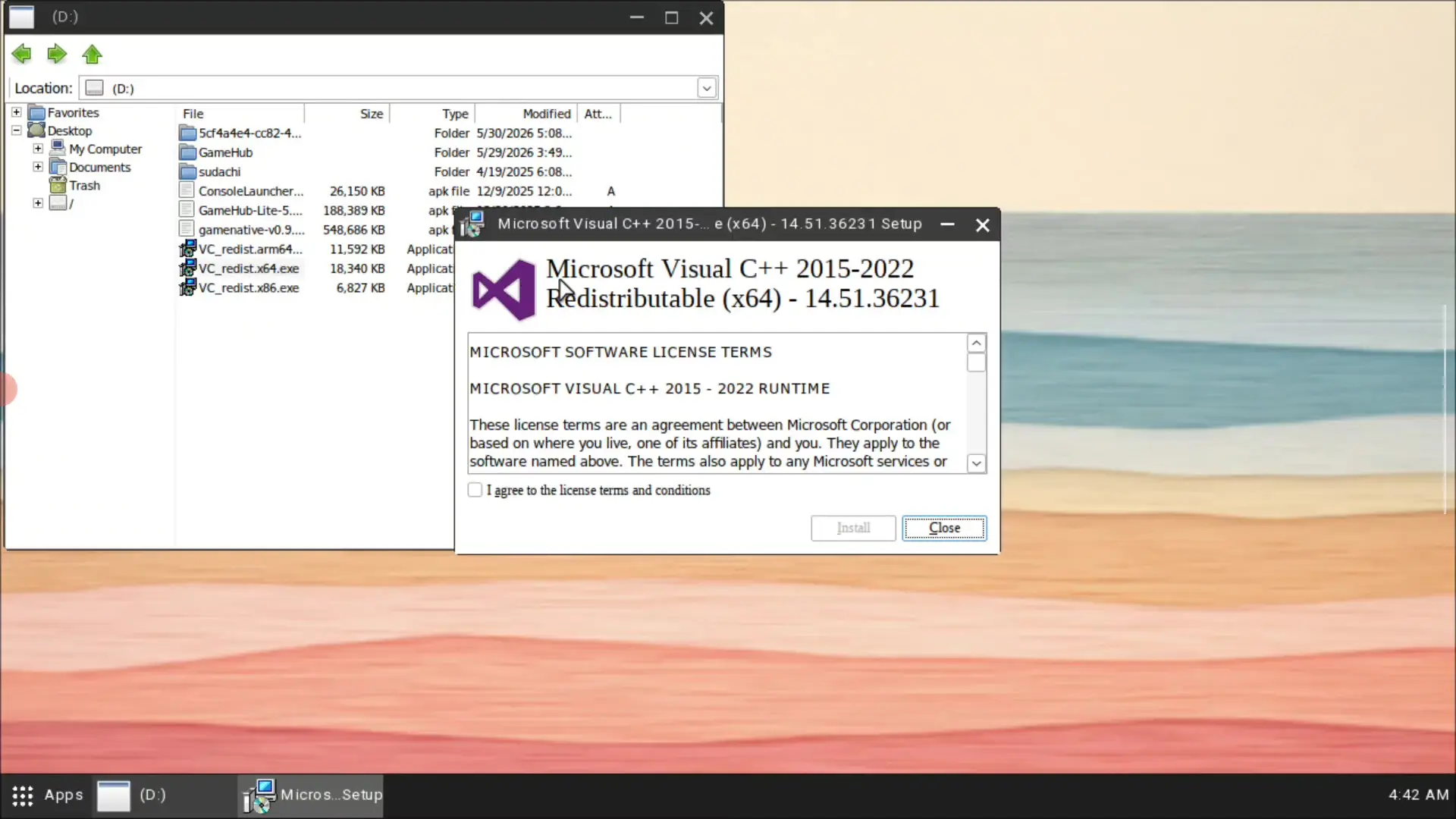Image resolution: width=1456 pixels, height=819 pixels.
Task: Open the Location path dropdown
Action: click(706, 88)
